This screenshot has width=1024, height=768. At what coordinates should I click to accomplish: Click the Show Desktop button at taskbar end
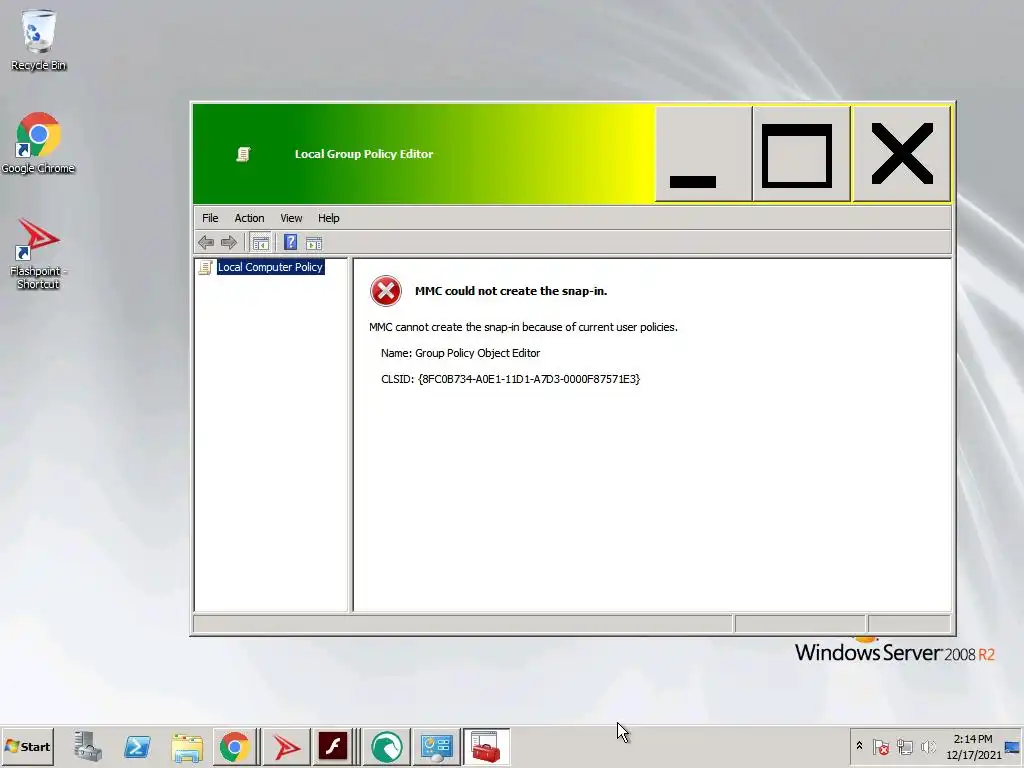(x=1014, y=746)
